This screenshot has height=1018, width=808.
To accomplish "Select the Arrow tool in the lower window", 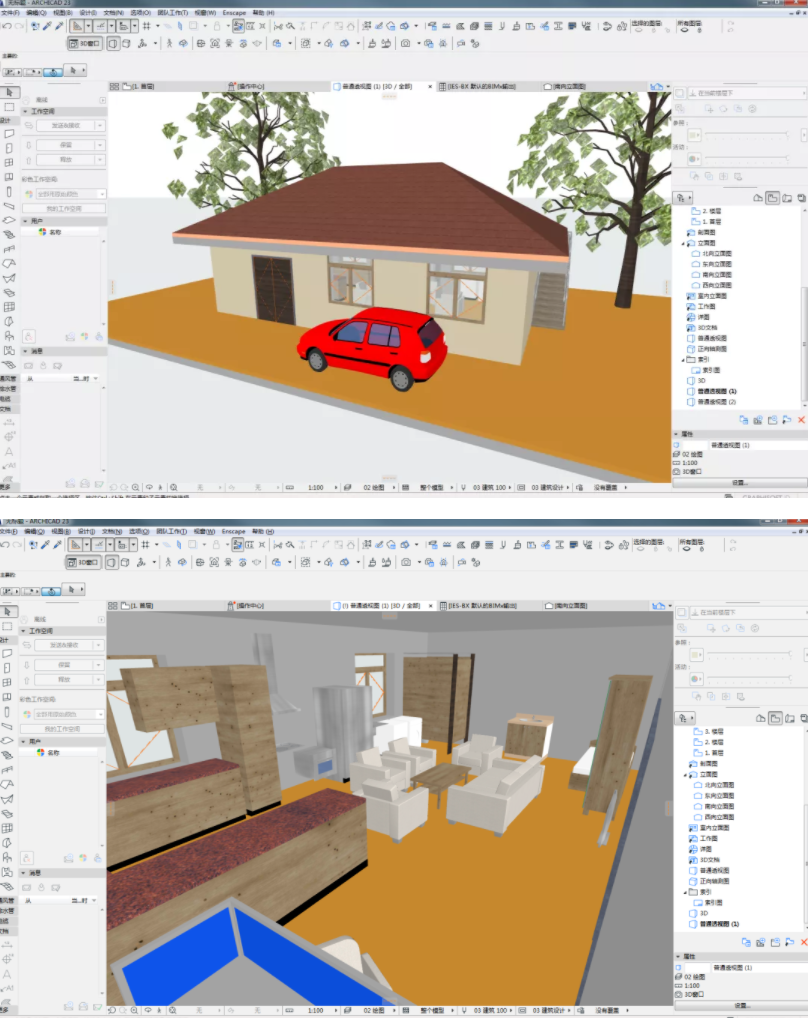I will 8,612.
